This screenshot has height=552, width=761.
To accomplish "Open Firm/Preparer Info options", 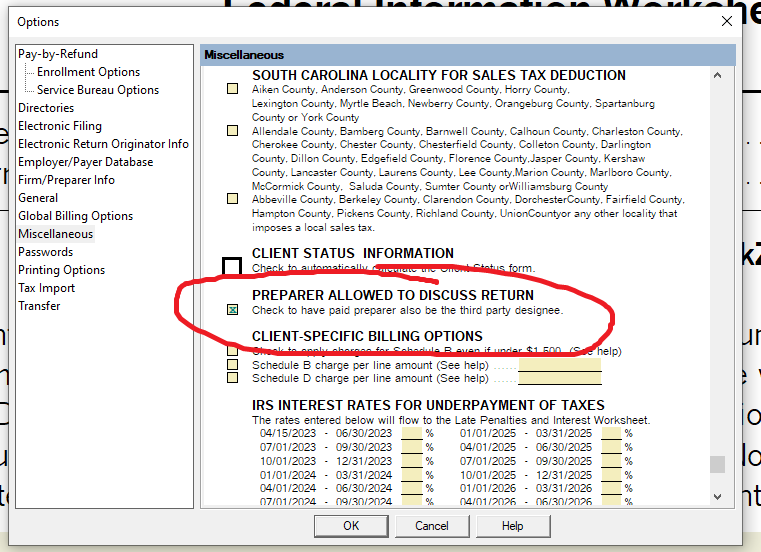I will coord(66,180).
